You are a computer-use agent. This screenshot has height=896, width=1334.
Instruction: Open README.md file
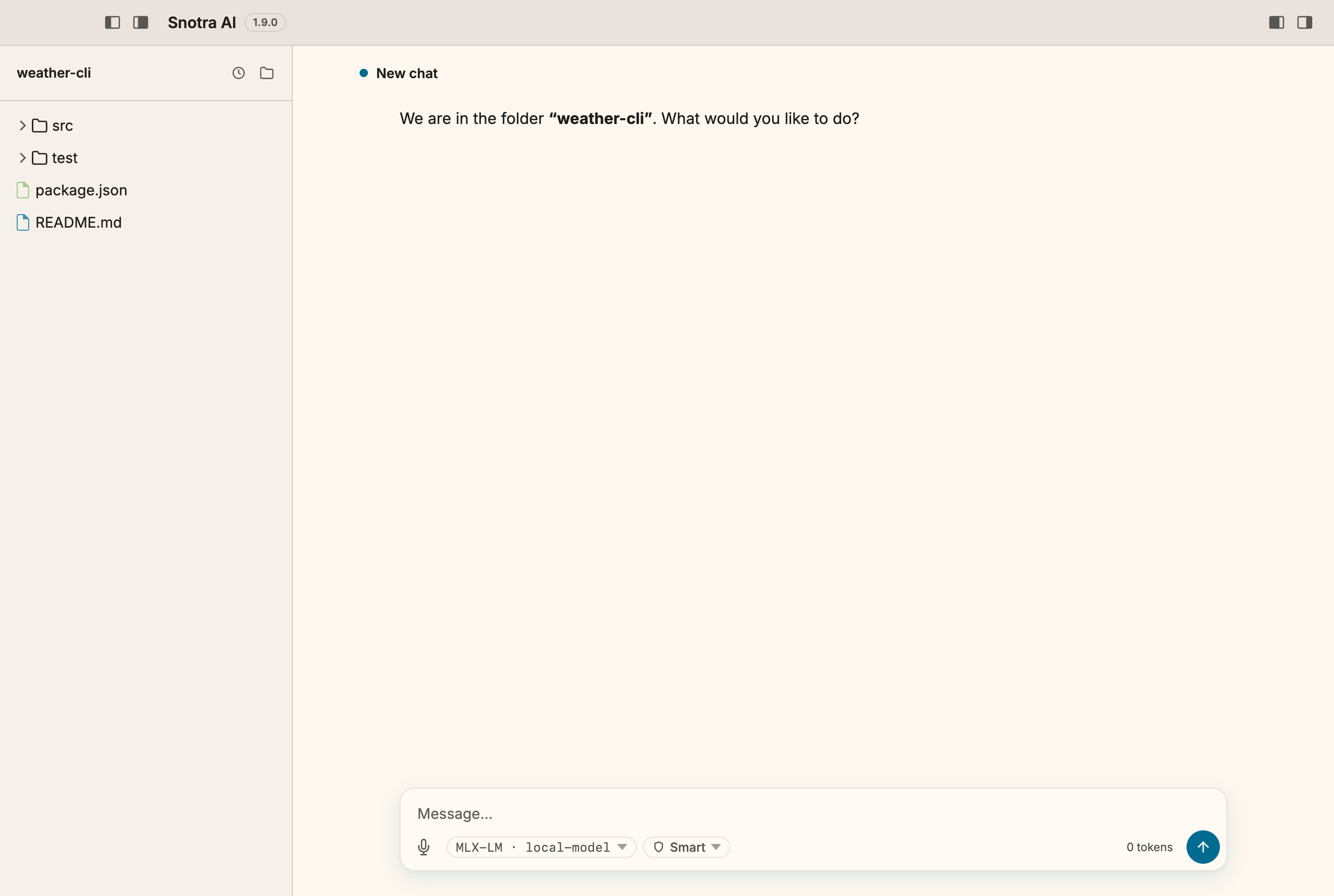[146, 222]
